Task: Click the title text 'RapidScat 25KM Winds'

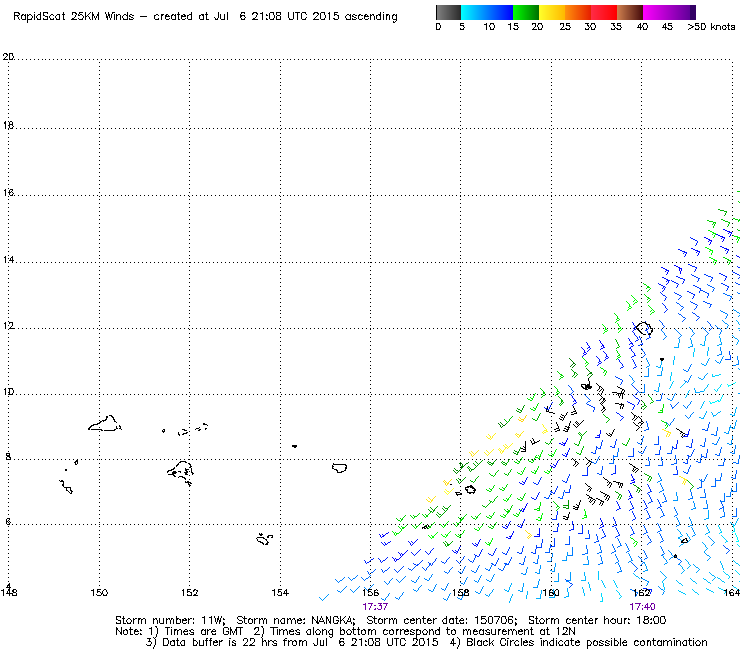Action: [74, 16]
